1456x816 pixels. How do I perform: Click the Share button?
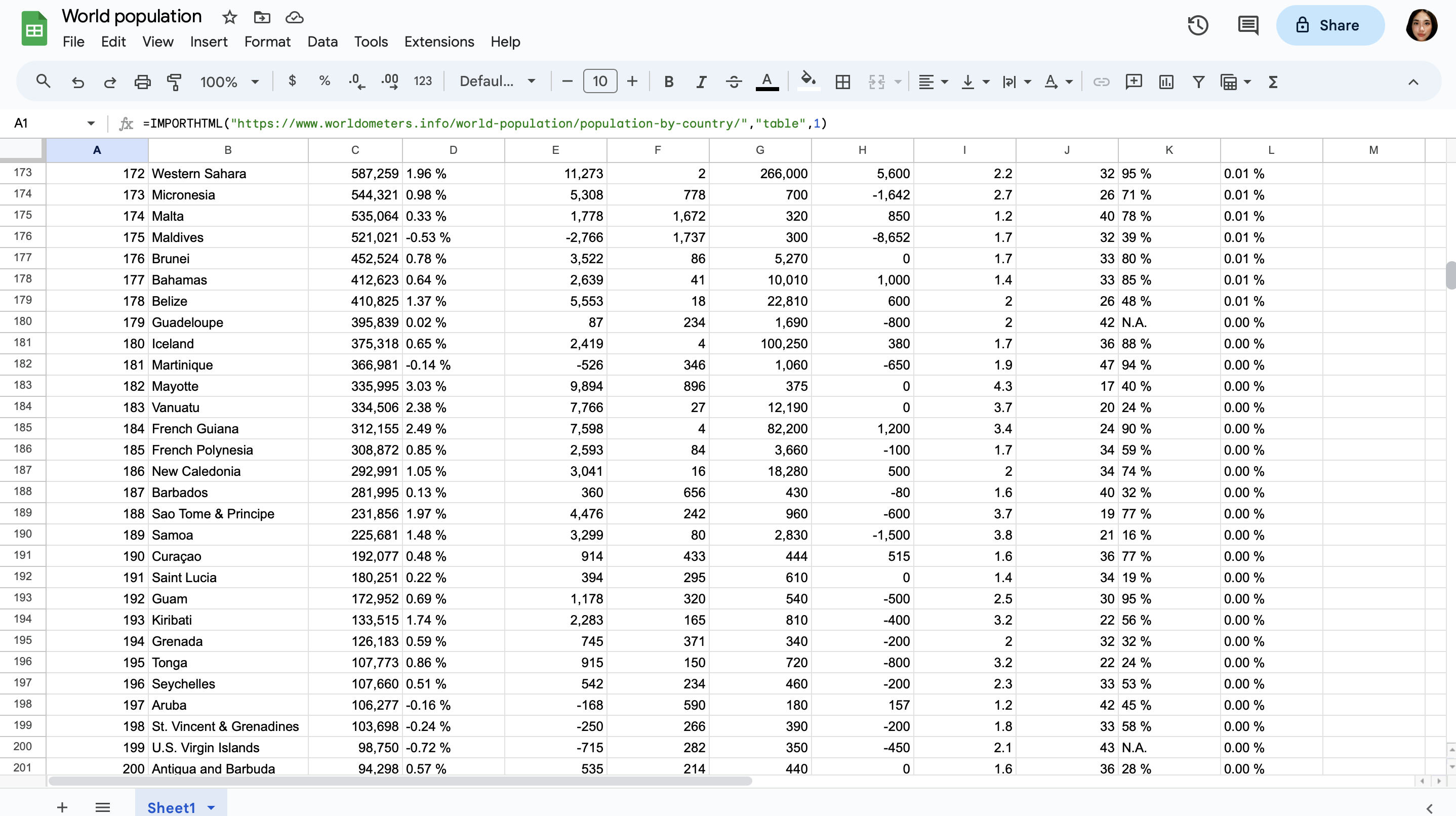pyautogui.click(x=1330, y=25)
